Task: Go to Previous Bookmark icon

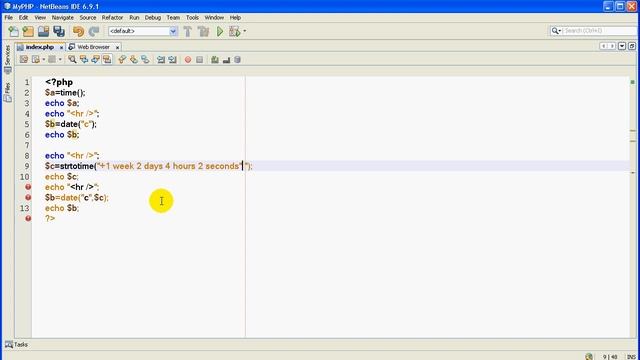Action: point(122,60)
